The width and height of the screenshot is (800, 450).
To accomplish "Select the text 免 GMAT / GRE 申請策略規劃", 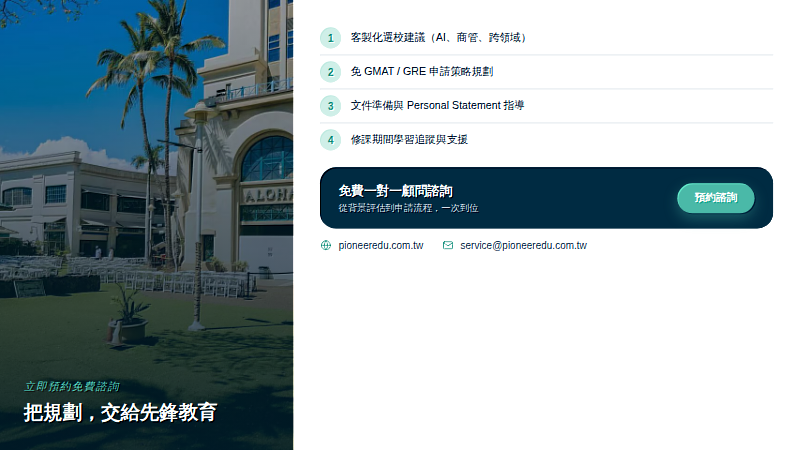I will click(x=421, y=71).
